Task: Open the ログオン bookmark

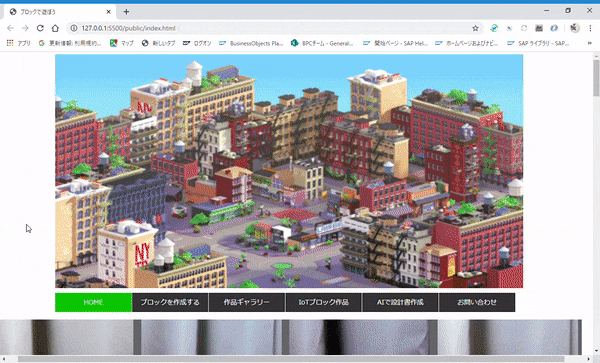Action: coord(197,43)
